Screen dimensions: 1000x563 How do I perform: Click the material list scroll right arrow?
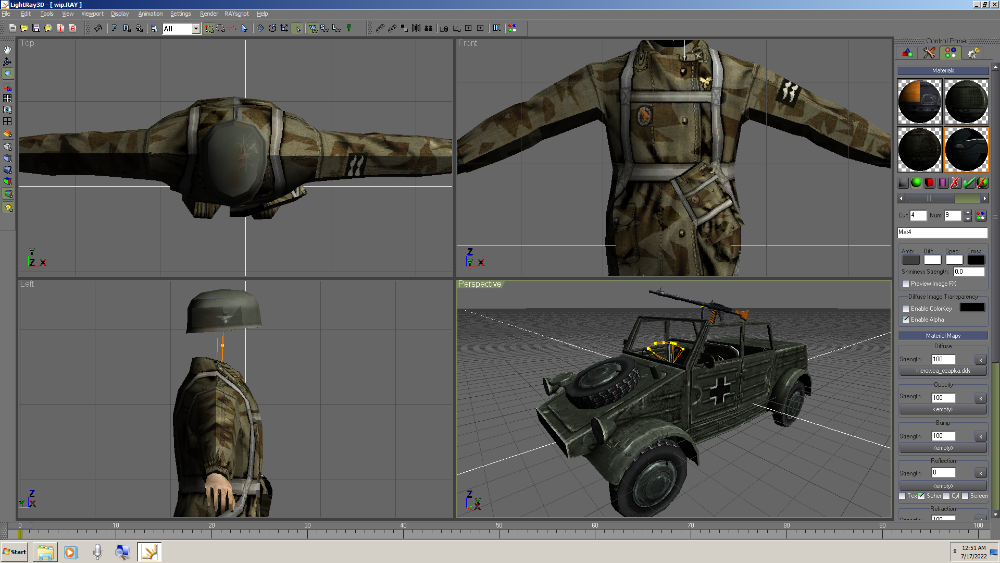tap(985, 198)
